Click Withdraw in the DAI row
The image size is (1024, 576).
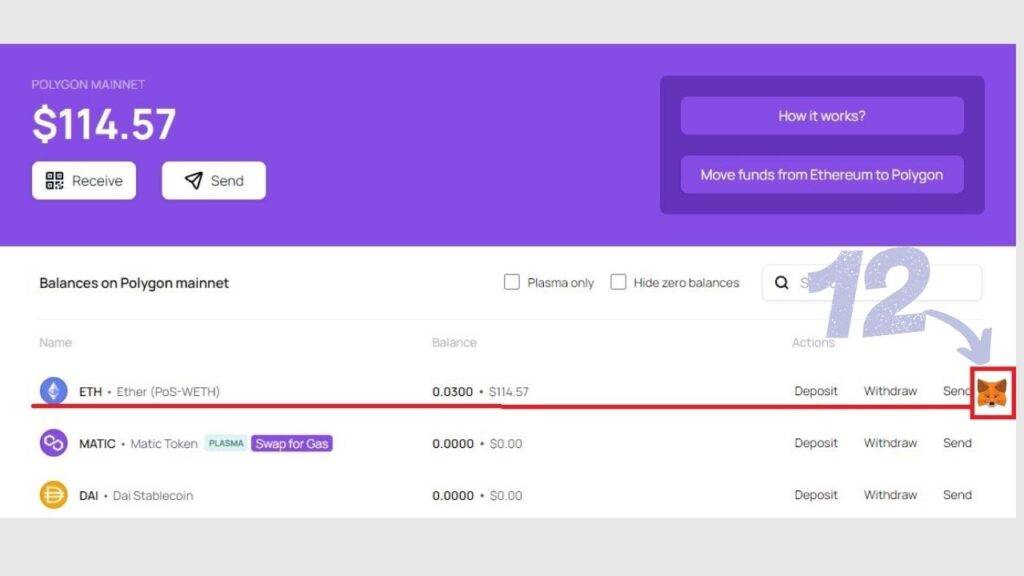890,495
